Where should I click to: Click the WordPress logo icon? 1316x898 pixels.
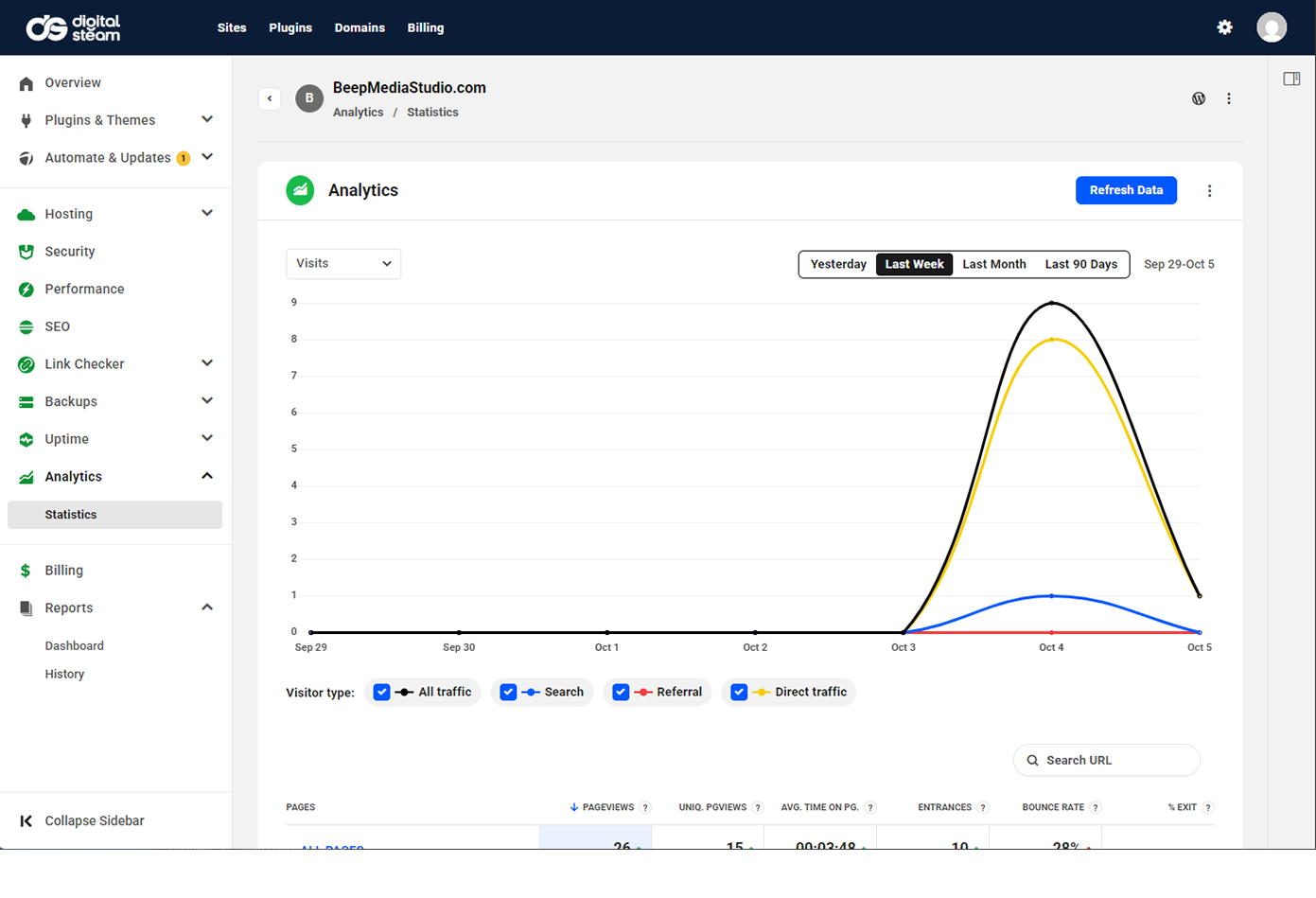(x=1199, y=98)
